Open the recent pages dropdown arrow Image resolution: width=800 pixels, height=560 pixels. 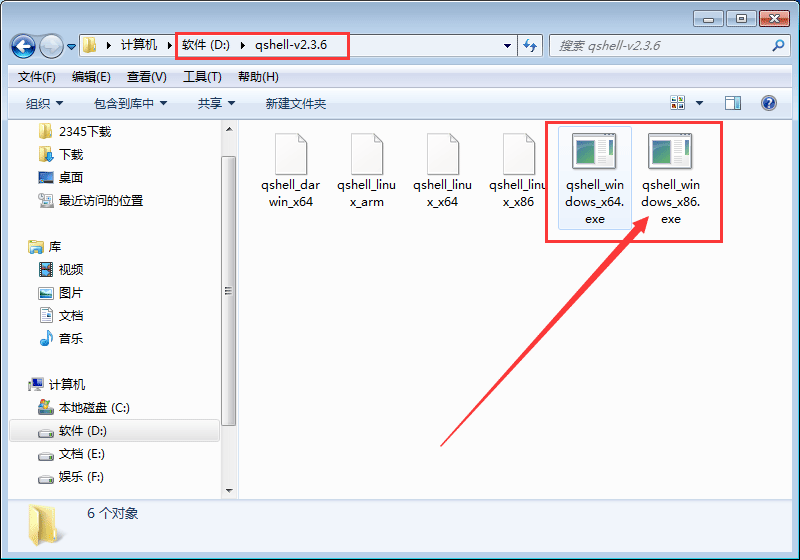(x=71, y=47)
